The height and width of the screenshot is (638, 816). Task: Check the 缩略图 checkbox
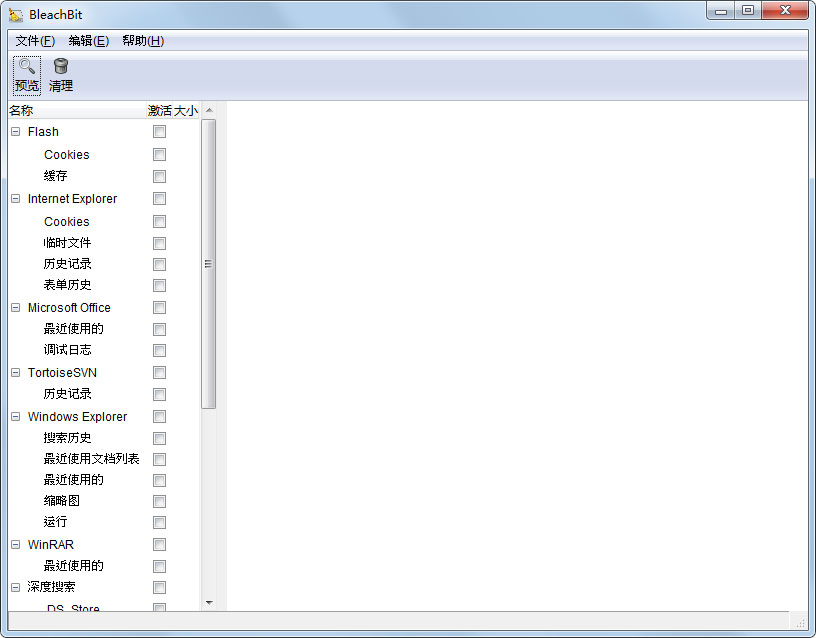(x=159, y=502)
